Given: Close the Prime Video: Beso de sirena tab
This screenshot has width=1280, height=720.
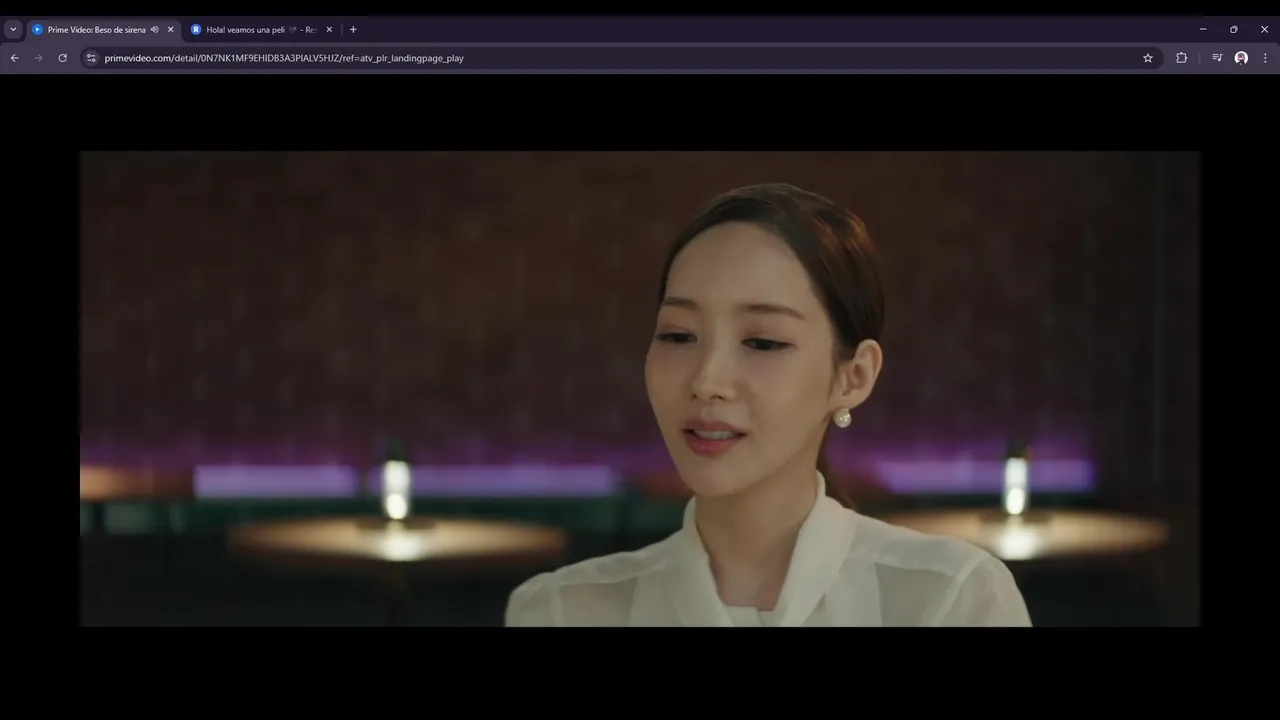Looking at the screenshot, I should point(170,30).
